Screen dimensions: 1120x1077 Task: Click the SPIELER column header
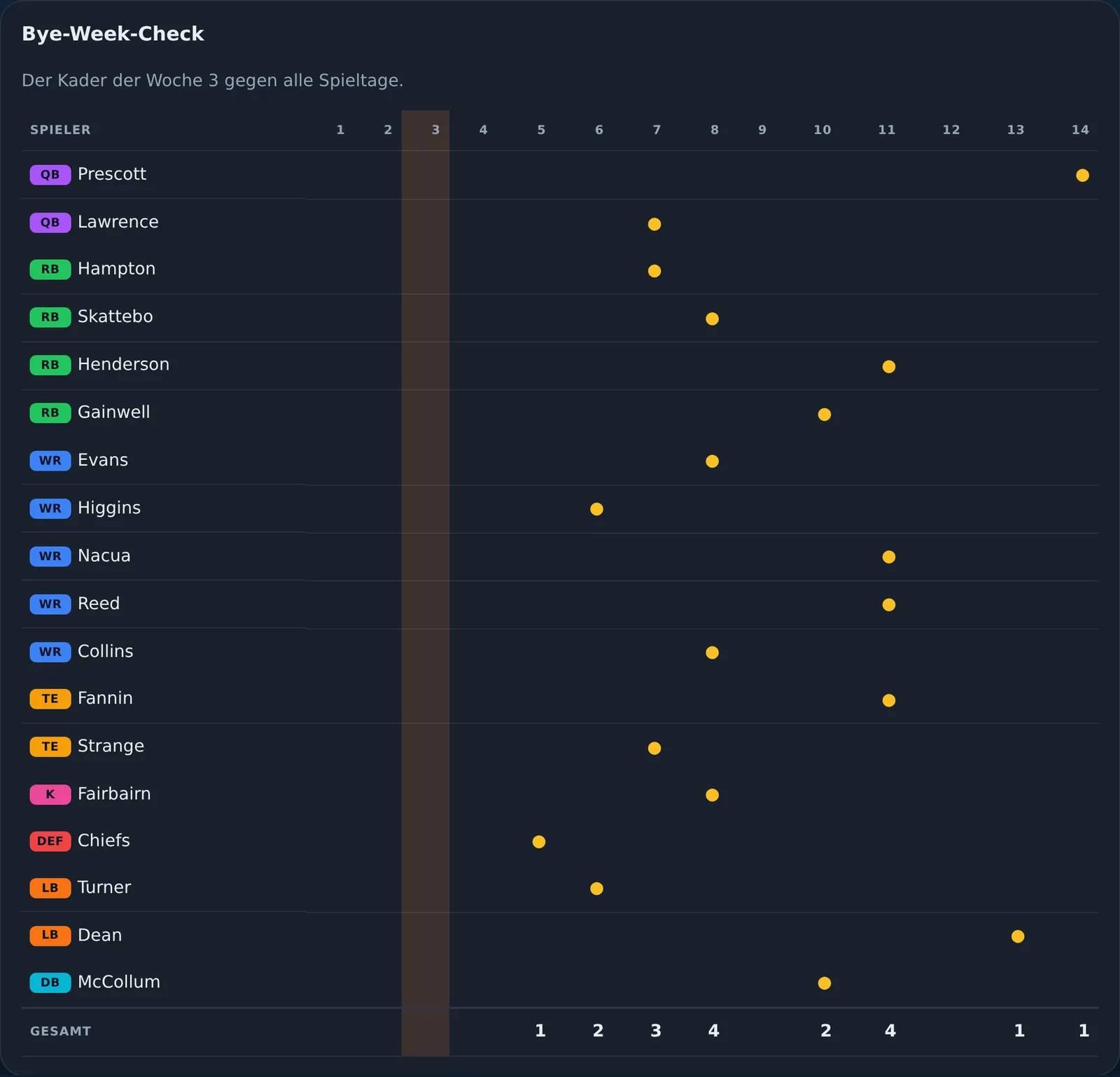[60, 130]
